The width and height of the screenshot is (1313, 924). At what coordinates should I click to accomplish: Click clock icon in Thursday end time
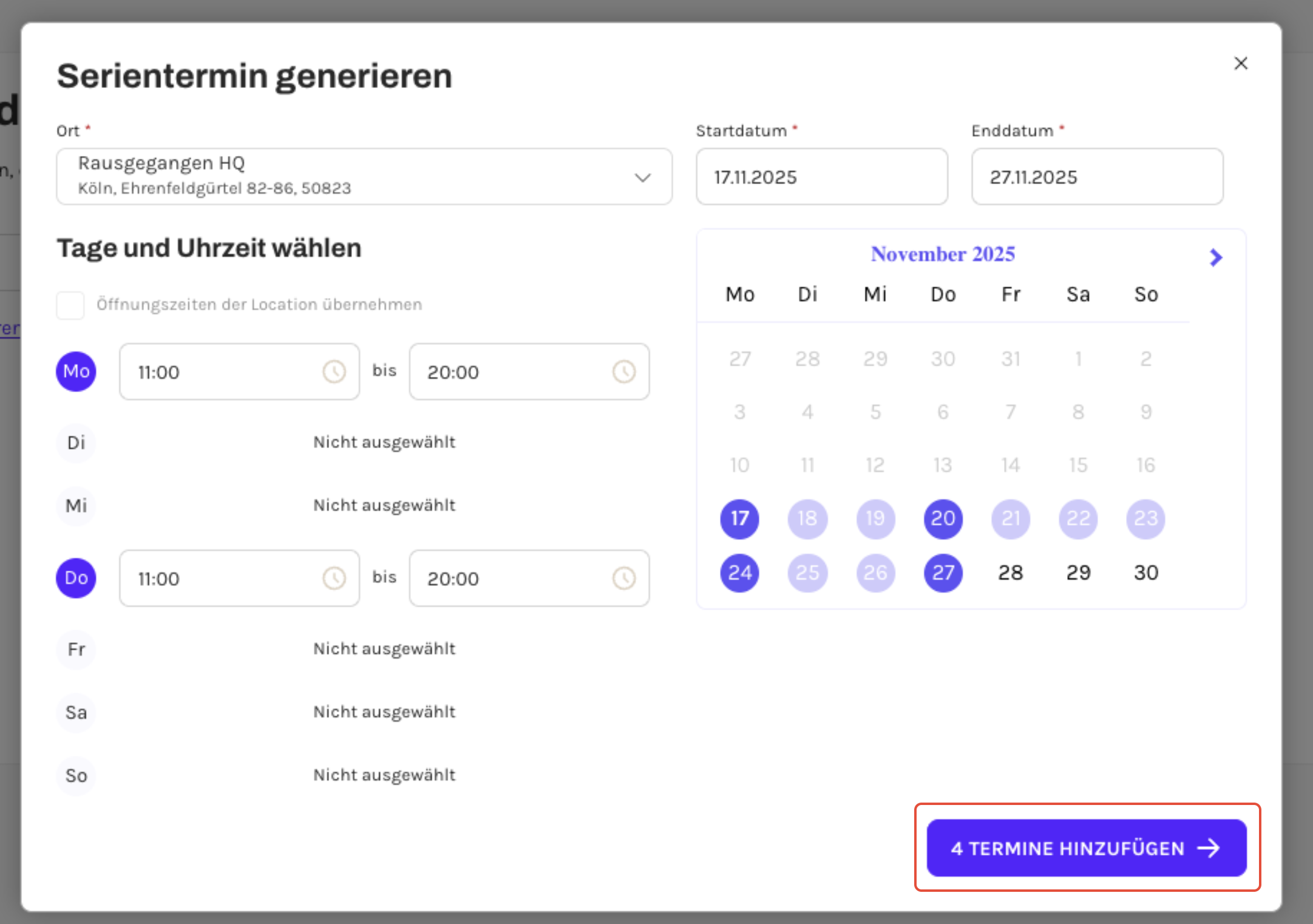click(x=623, y=578)
